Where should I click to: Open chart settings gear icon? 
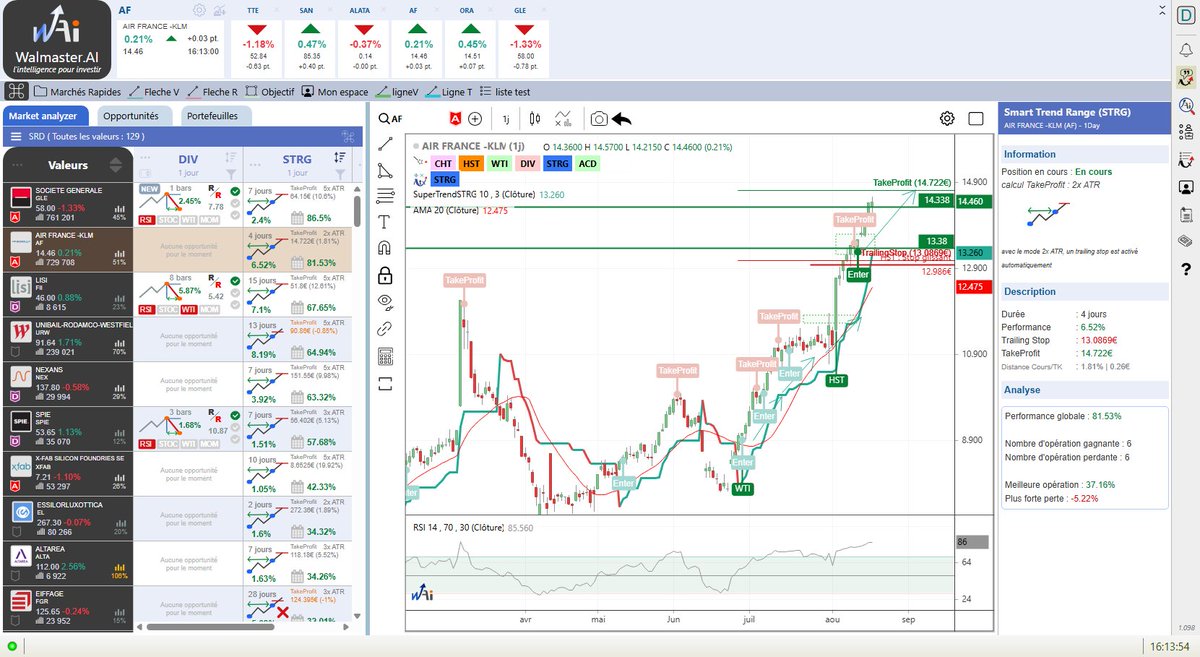[947, 118]
